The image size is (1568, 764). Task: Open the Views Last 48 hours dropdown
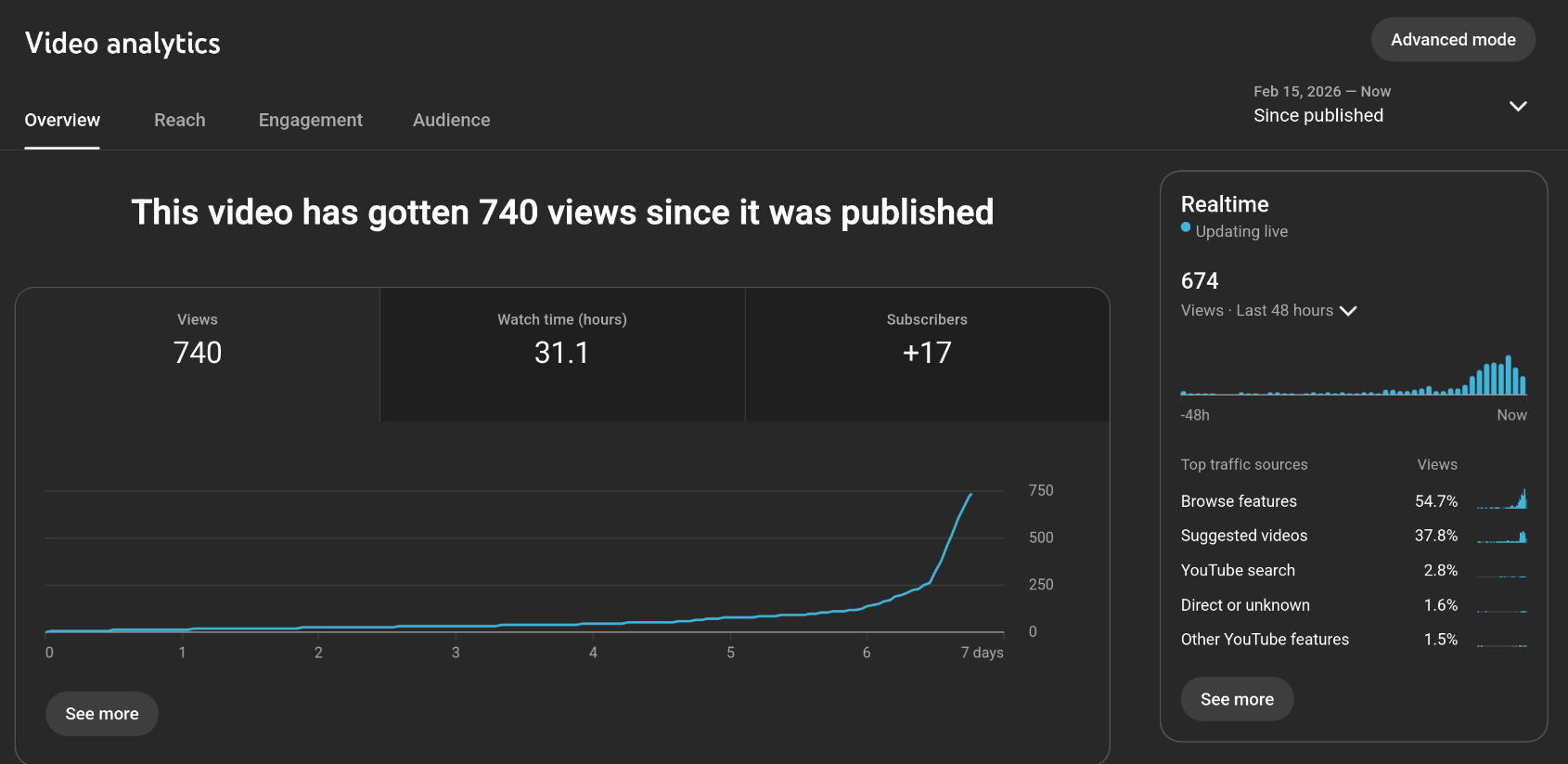pos(1268,311)
